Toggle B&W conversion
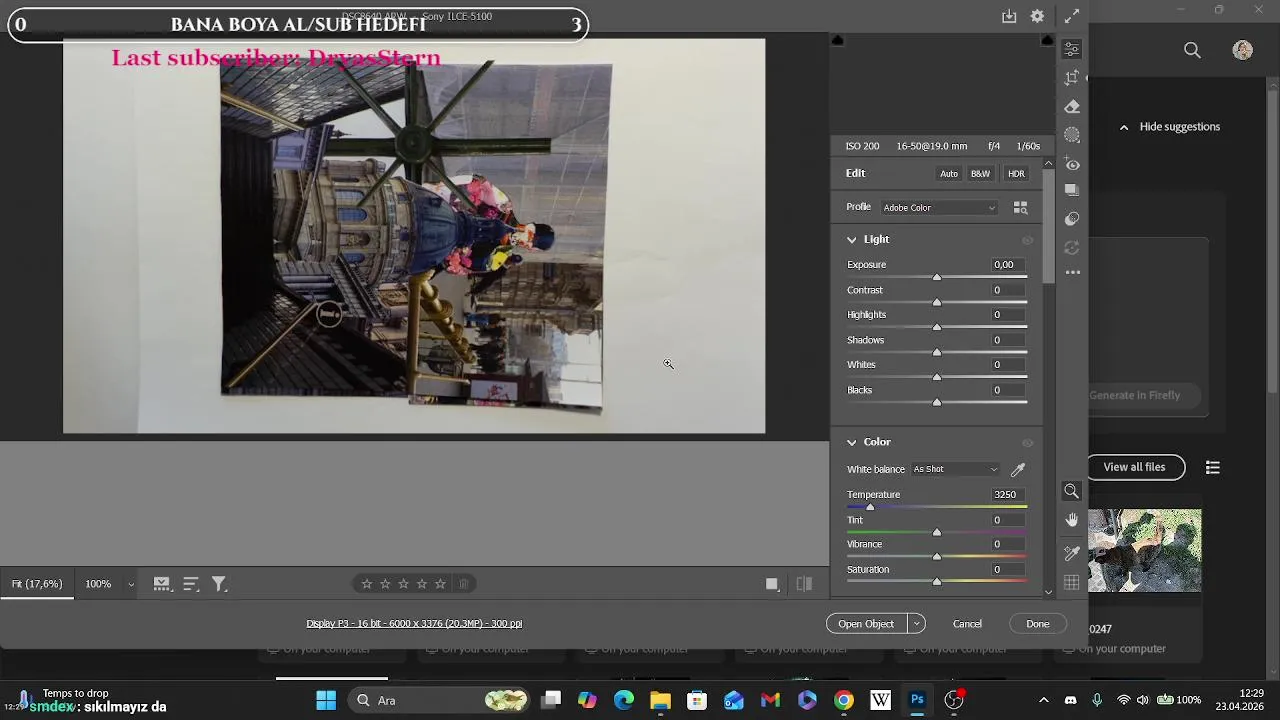 coord(980,173)
